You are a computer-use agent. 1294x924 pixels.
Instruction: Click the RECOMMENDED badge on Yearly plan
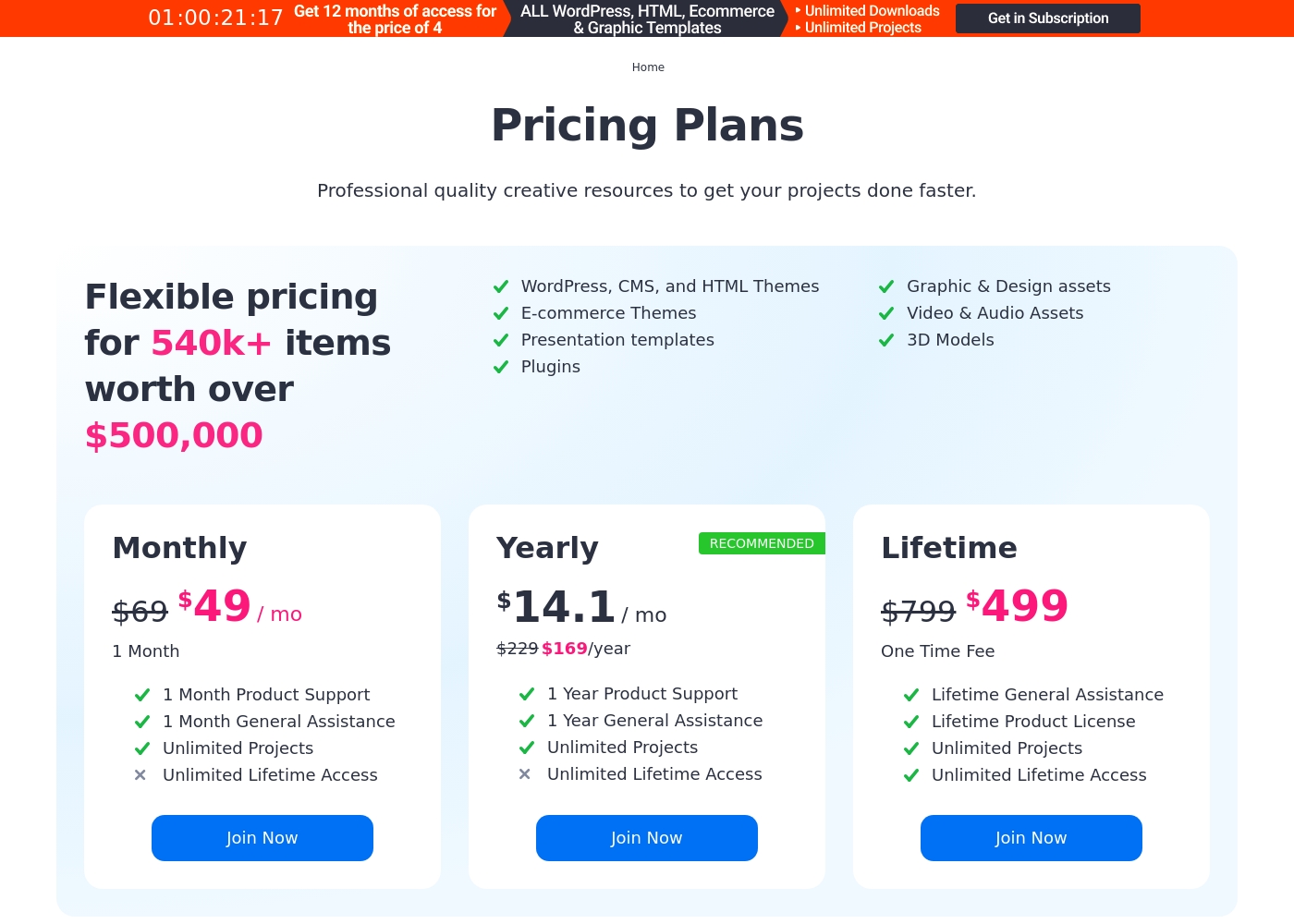(762, 543)
